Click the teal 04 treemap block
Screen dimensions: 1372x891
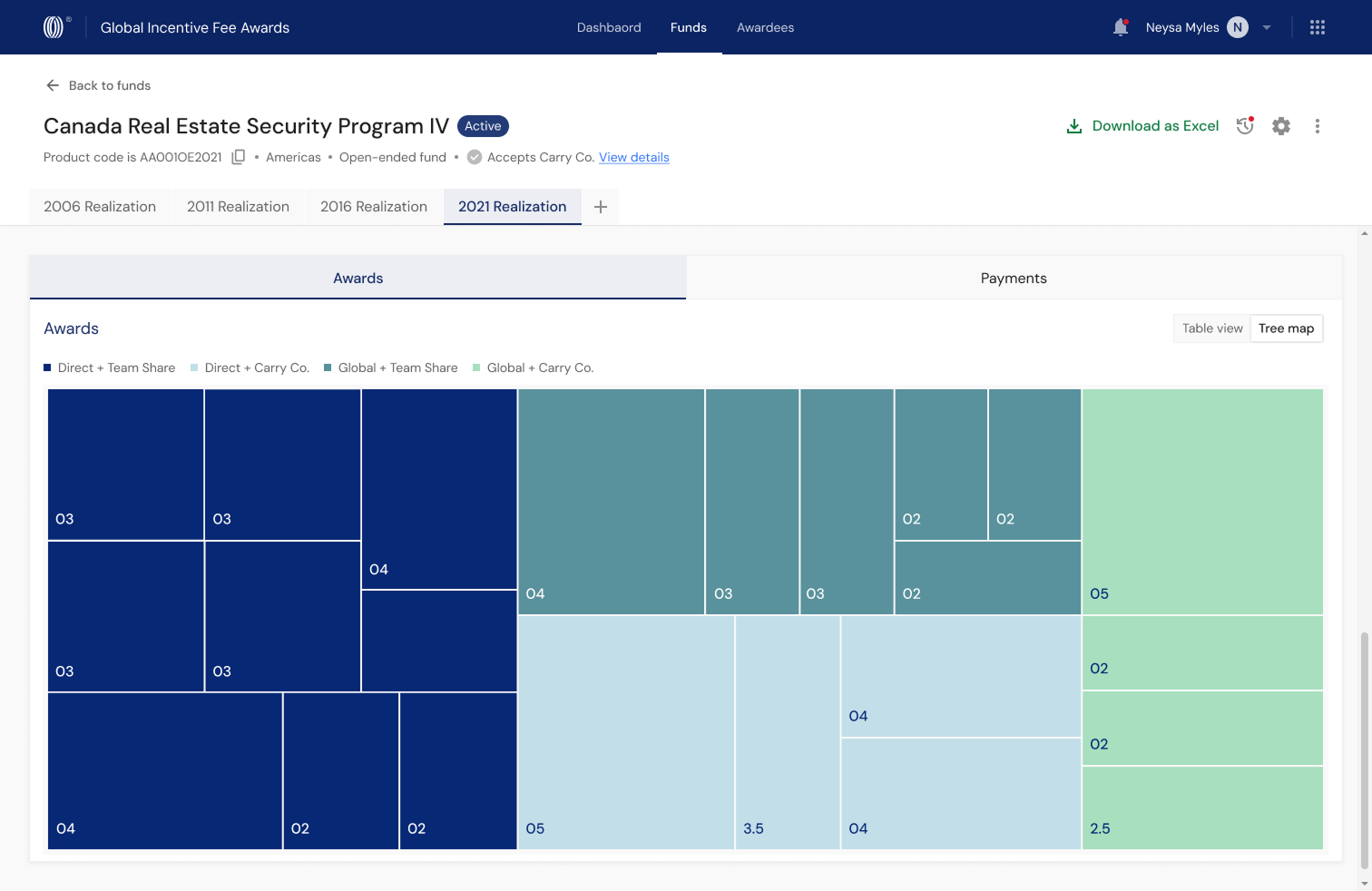tap(612, 502)
